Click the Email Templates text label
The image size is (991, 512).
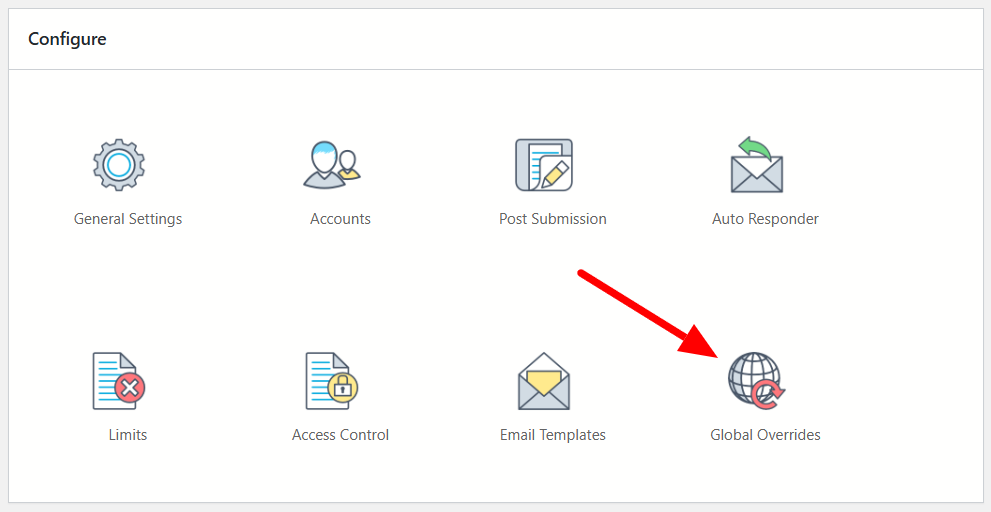(552, 435)
